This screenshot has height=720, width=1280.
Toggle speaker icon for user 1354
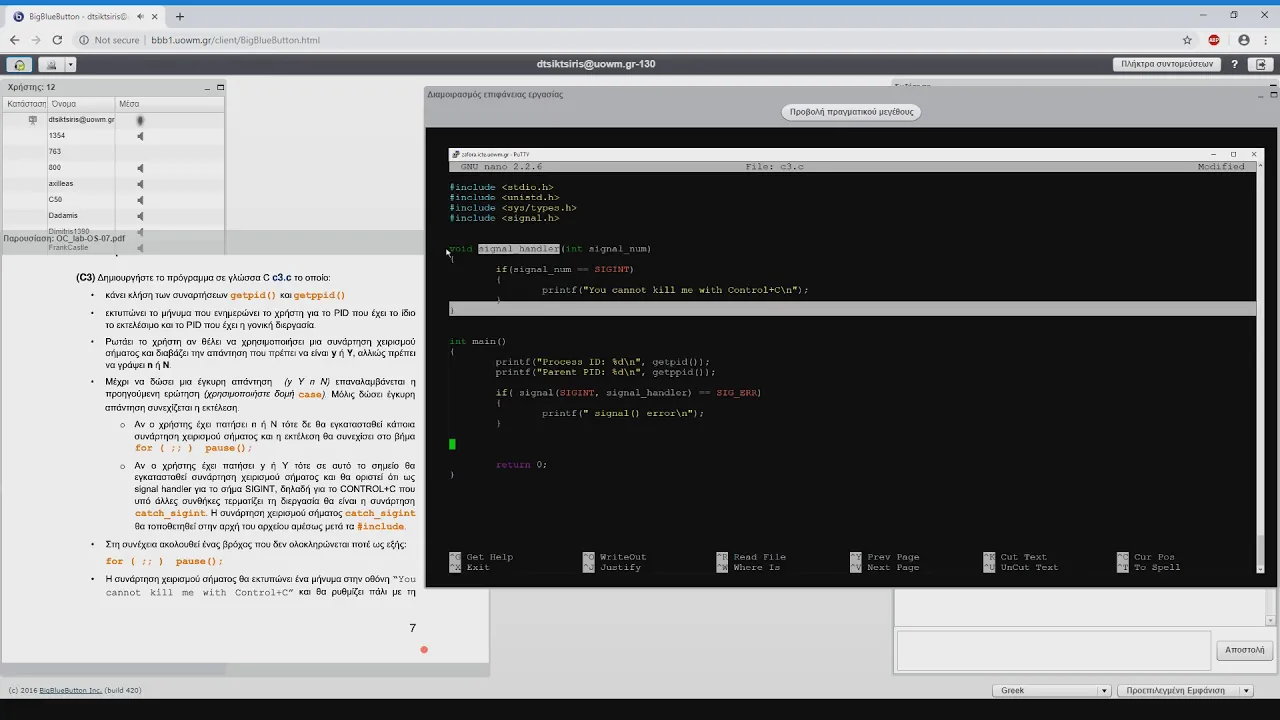[140, 136]
